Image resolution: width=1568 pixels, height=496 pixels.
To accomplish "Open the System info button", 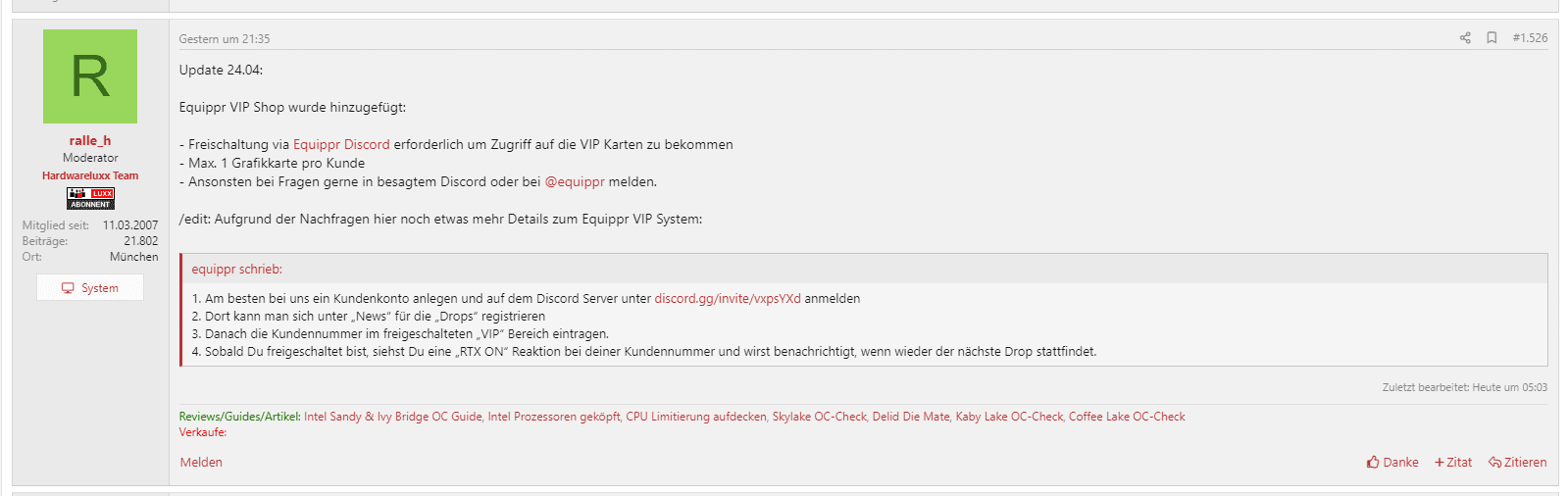I will (90, 287).
